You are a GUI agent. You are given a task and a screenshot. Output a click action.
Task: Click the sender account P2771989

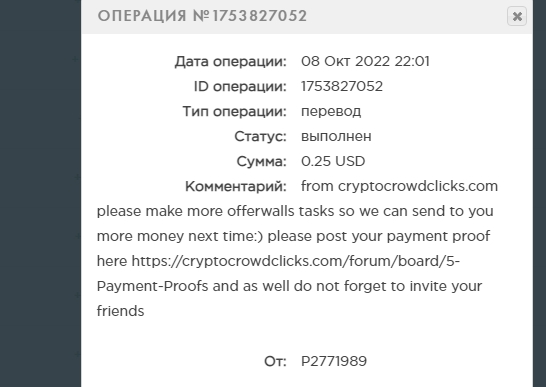(334, 361)
